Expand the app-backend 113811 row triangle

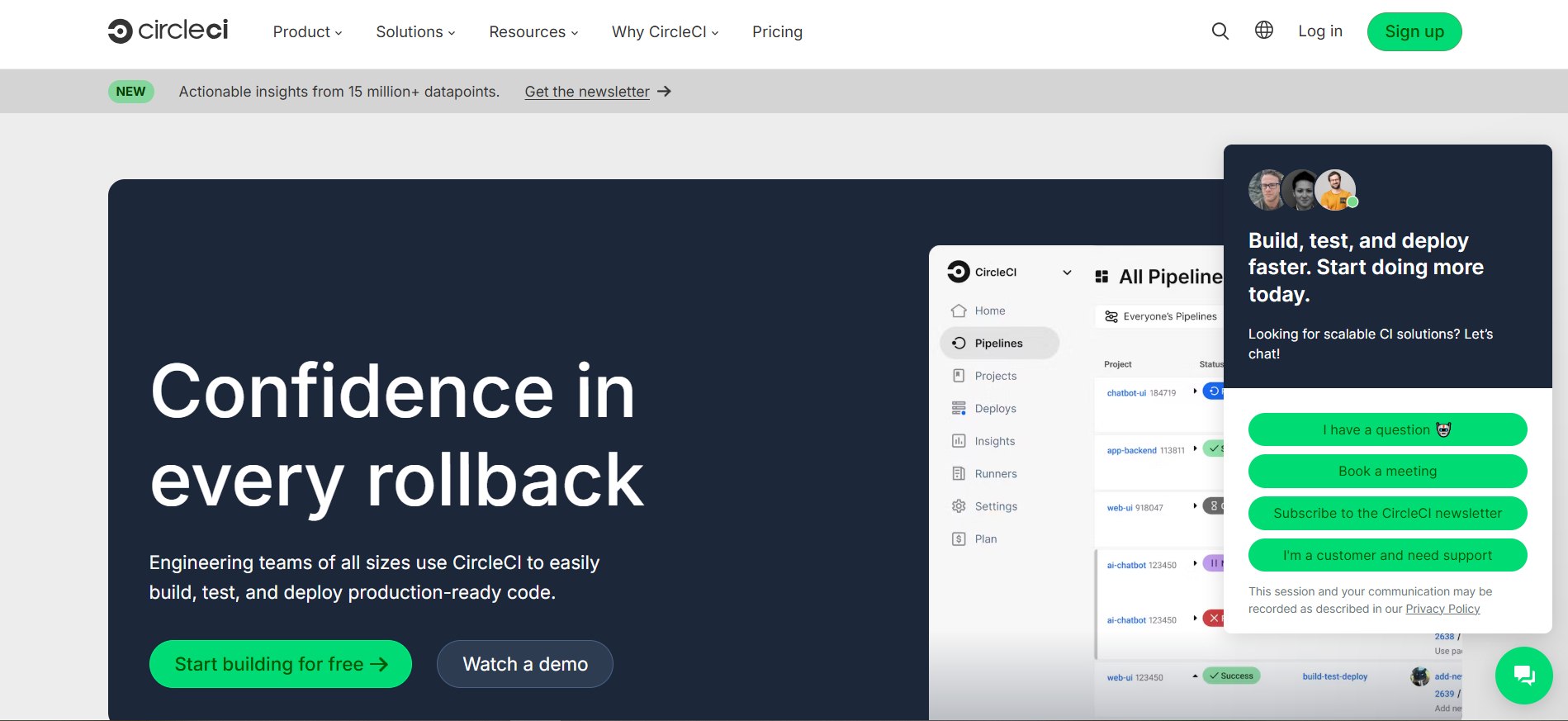click(x=1195, y=448)
